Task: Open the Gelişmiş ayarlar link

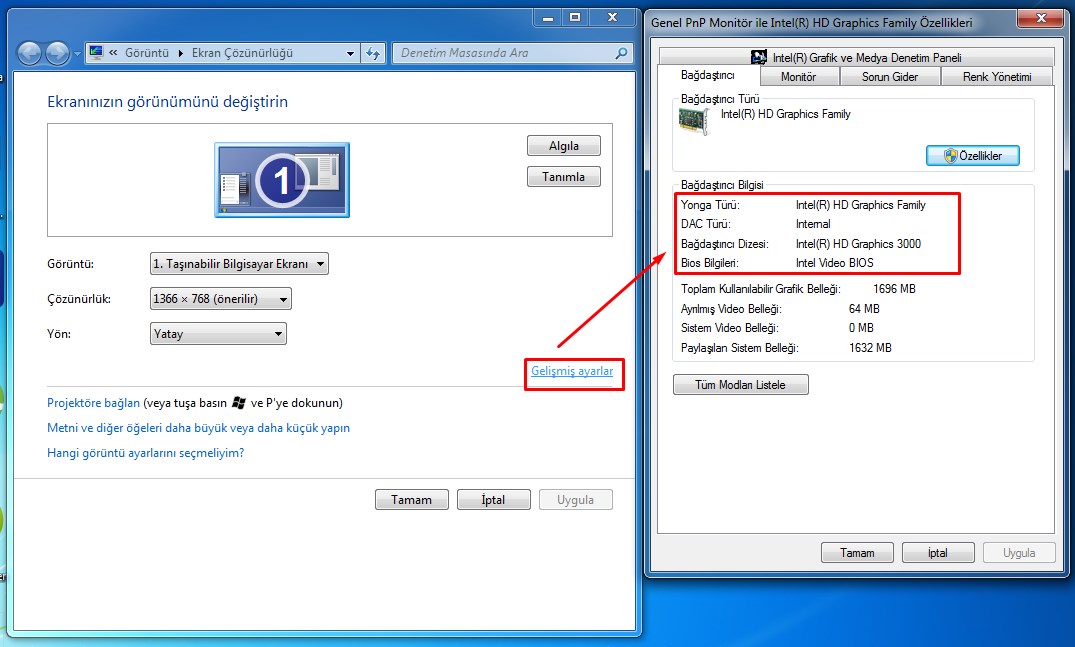Action: pyautogui.click(x=572, y=371)
